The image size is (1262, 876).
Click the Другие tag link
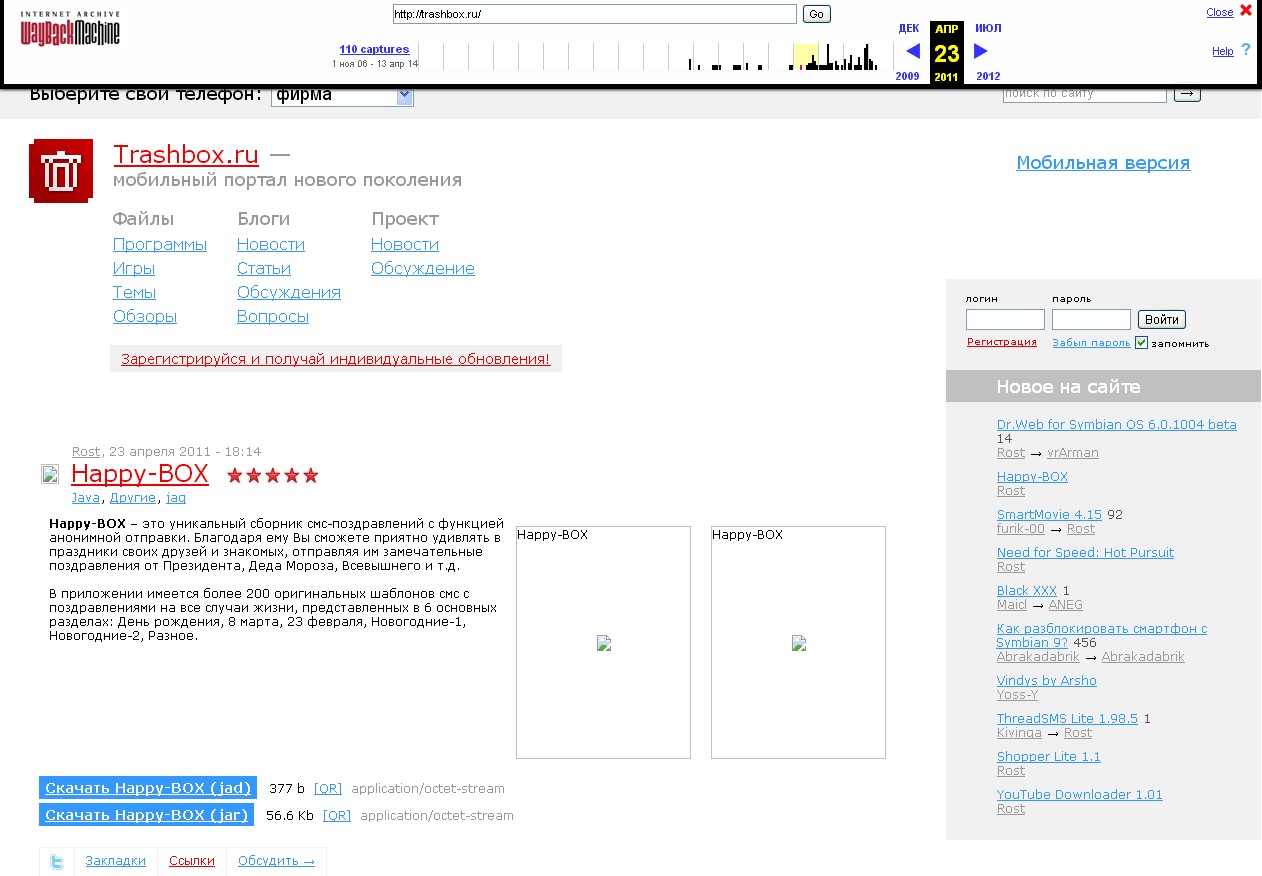(x=133, y=497)
